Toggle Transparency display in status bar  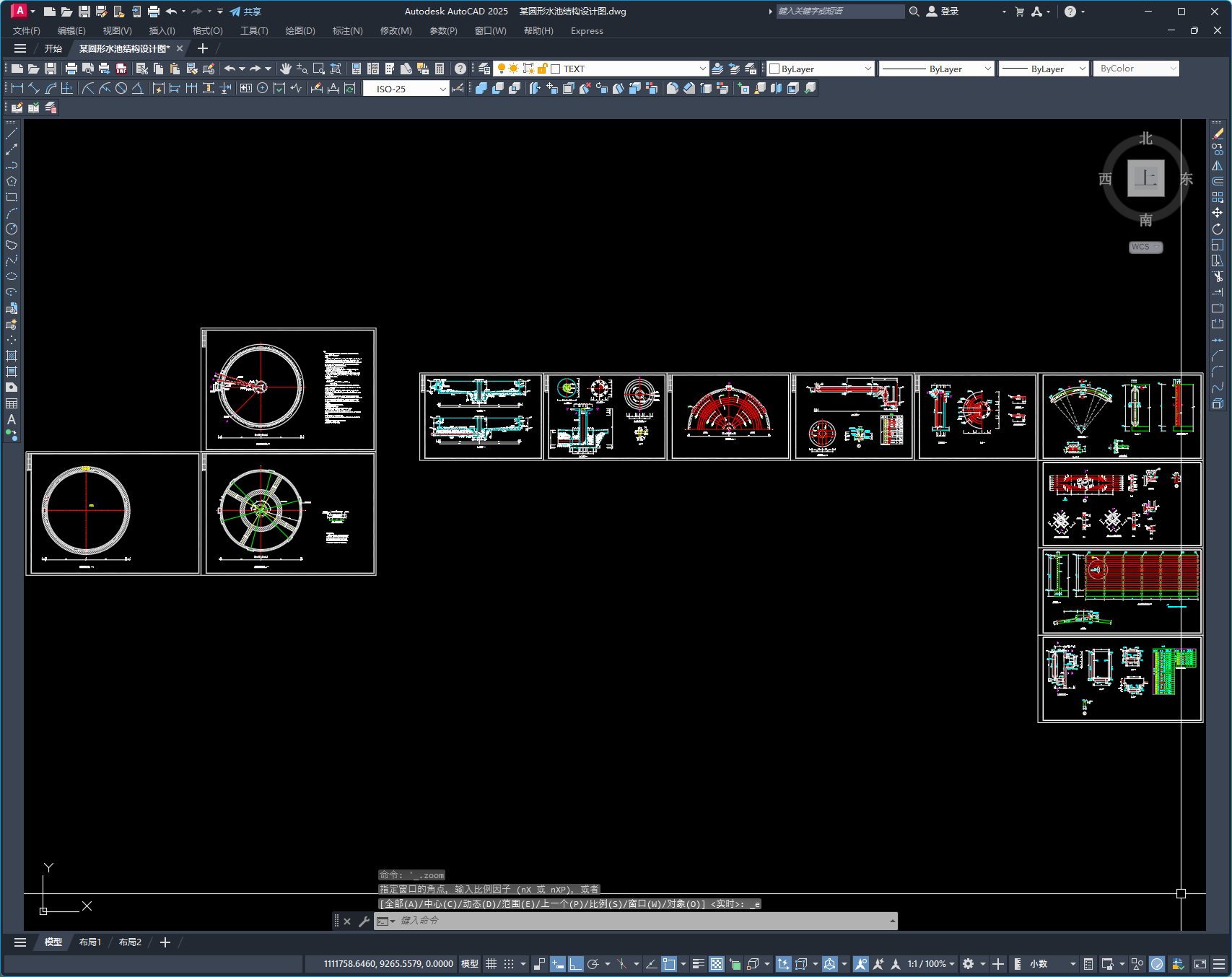(x=717, y=964)
